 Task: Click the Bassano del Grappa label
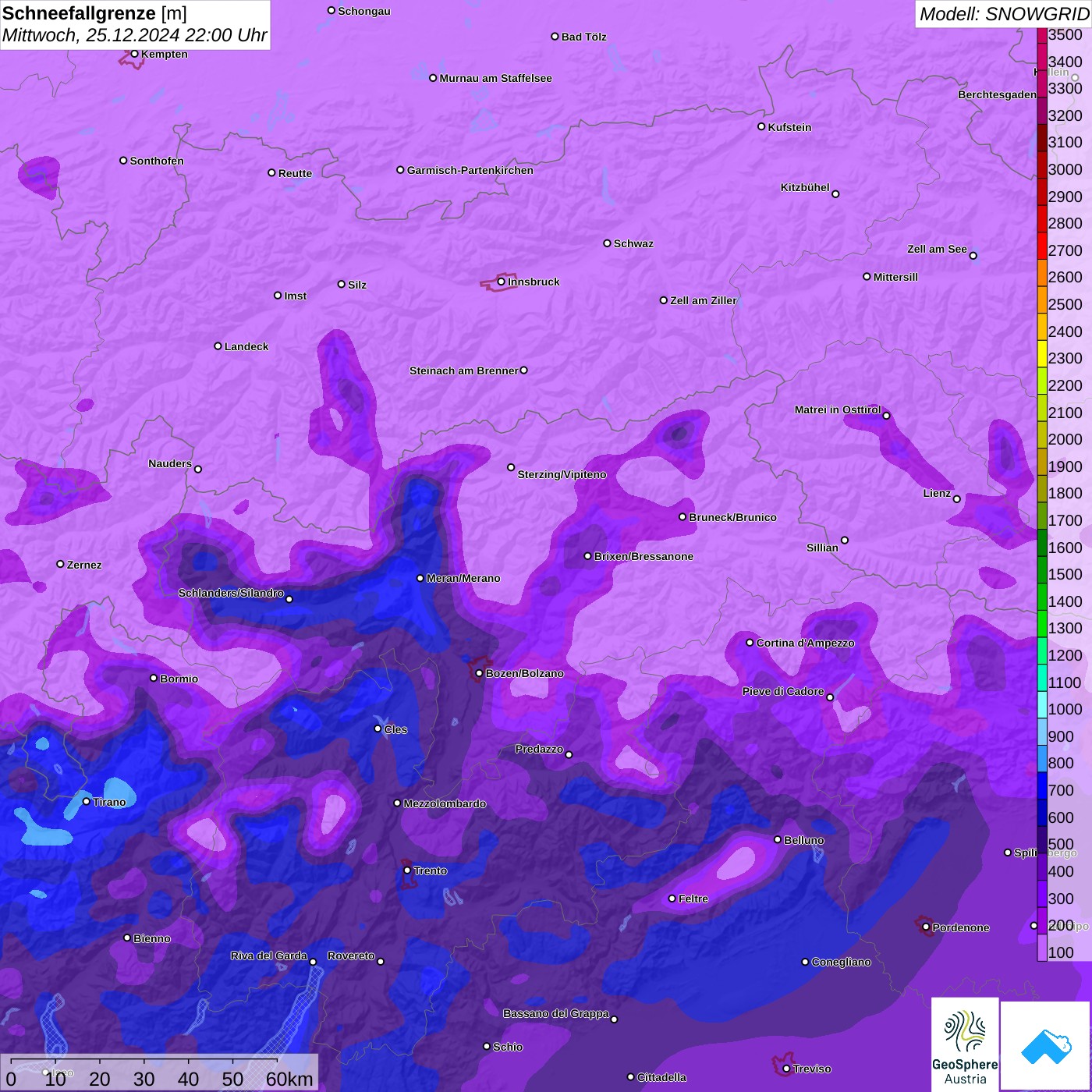coord(555,1013)
